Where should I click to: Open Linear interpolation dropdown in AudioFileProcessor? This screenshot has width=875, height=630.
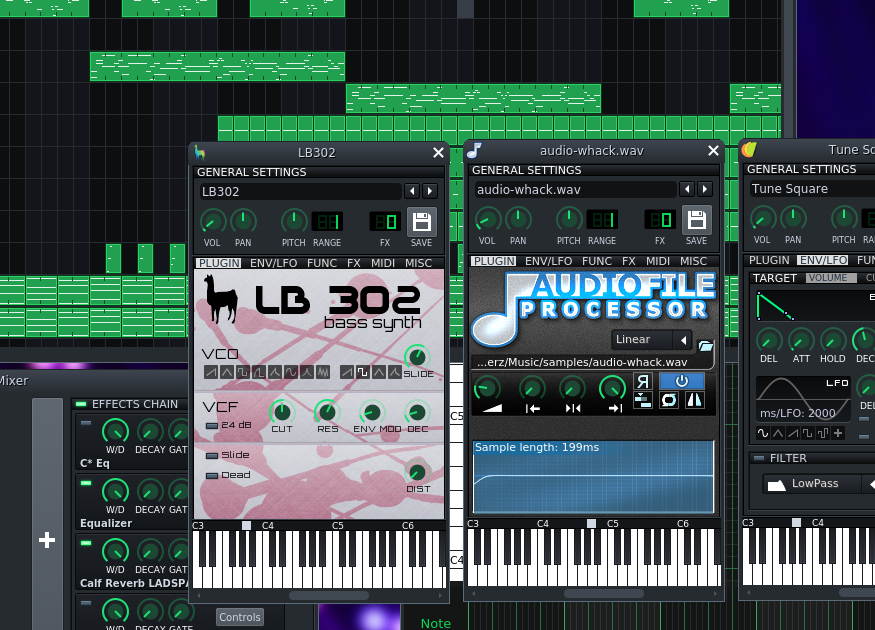point(652,339)
